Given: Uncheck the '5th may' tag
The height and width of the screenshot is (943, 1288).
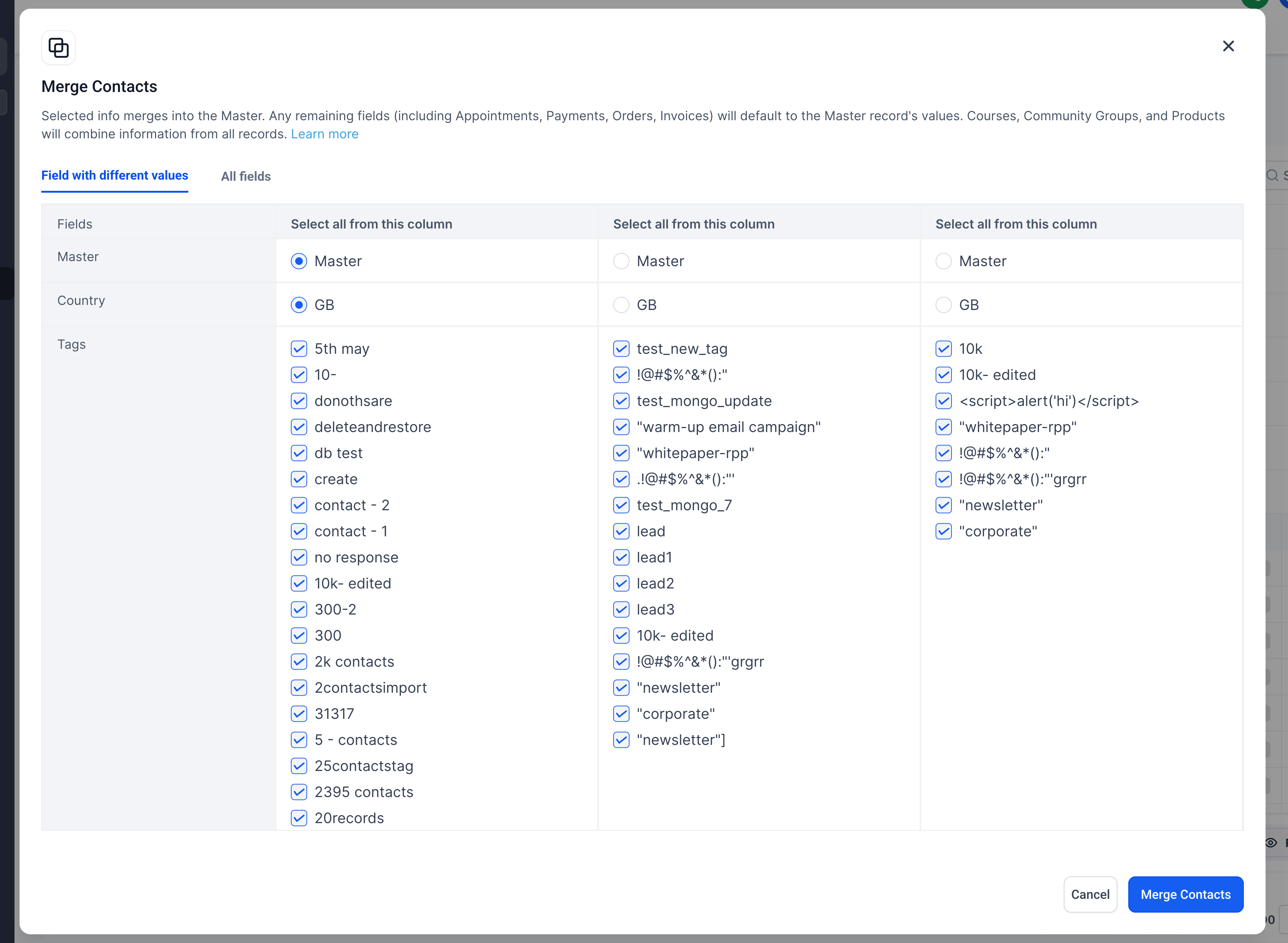Looking at the screenshot, I should tap(298, 349).
